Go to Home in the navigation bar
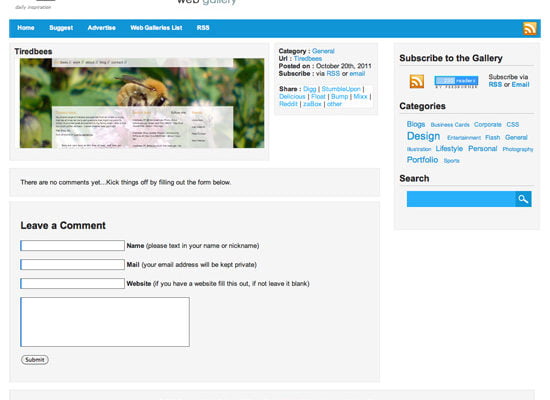 [26, 28]
